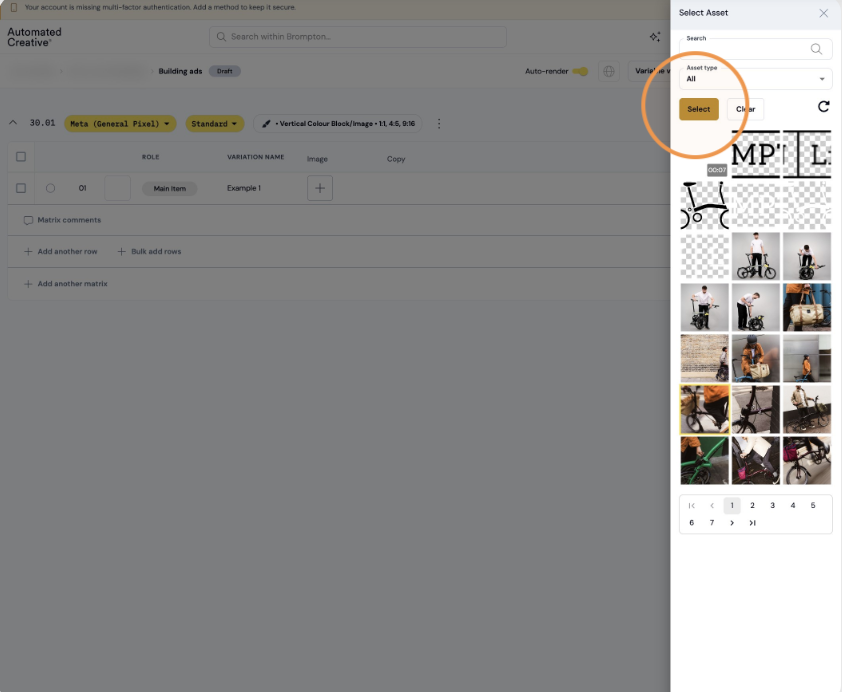Select the tan duffel bag thumbnail
The height and width of the screenshot is (692, 842).
pyautogui.click(x=807, y=307)
